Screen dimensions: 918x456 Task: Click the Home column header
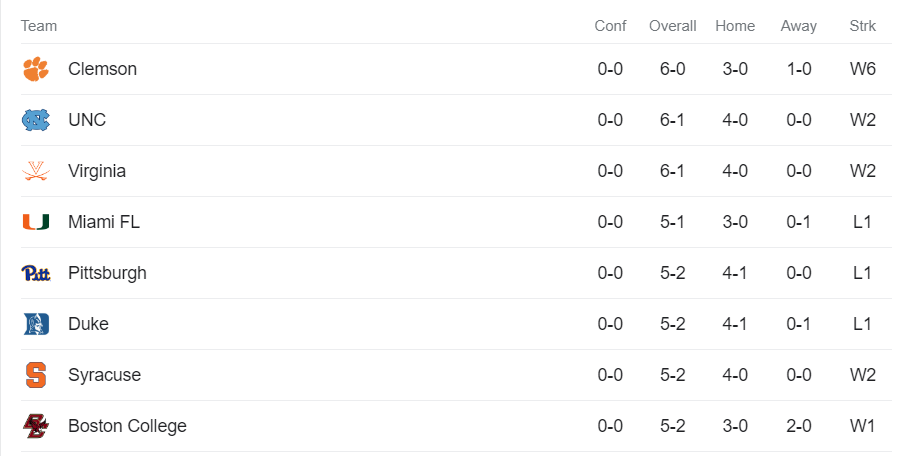point(735,26)
